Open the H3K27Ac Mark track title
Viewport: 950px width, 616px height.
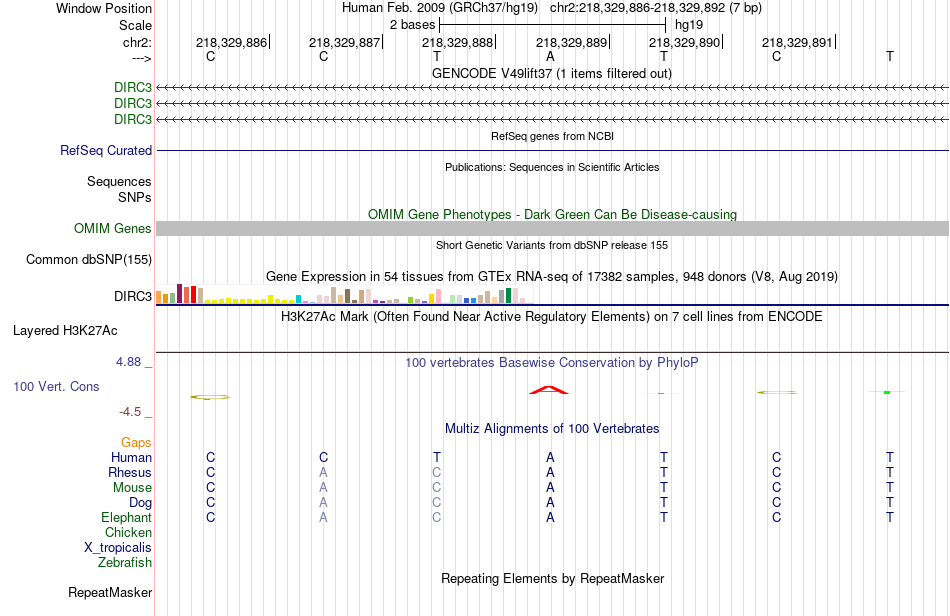point(552,316)
